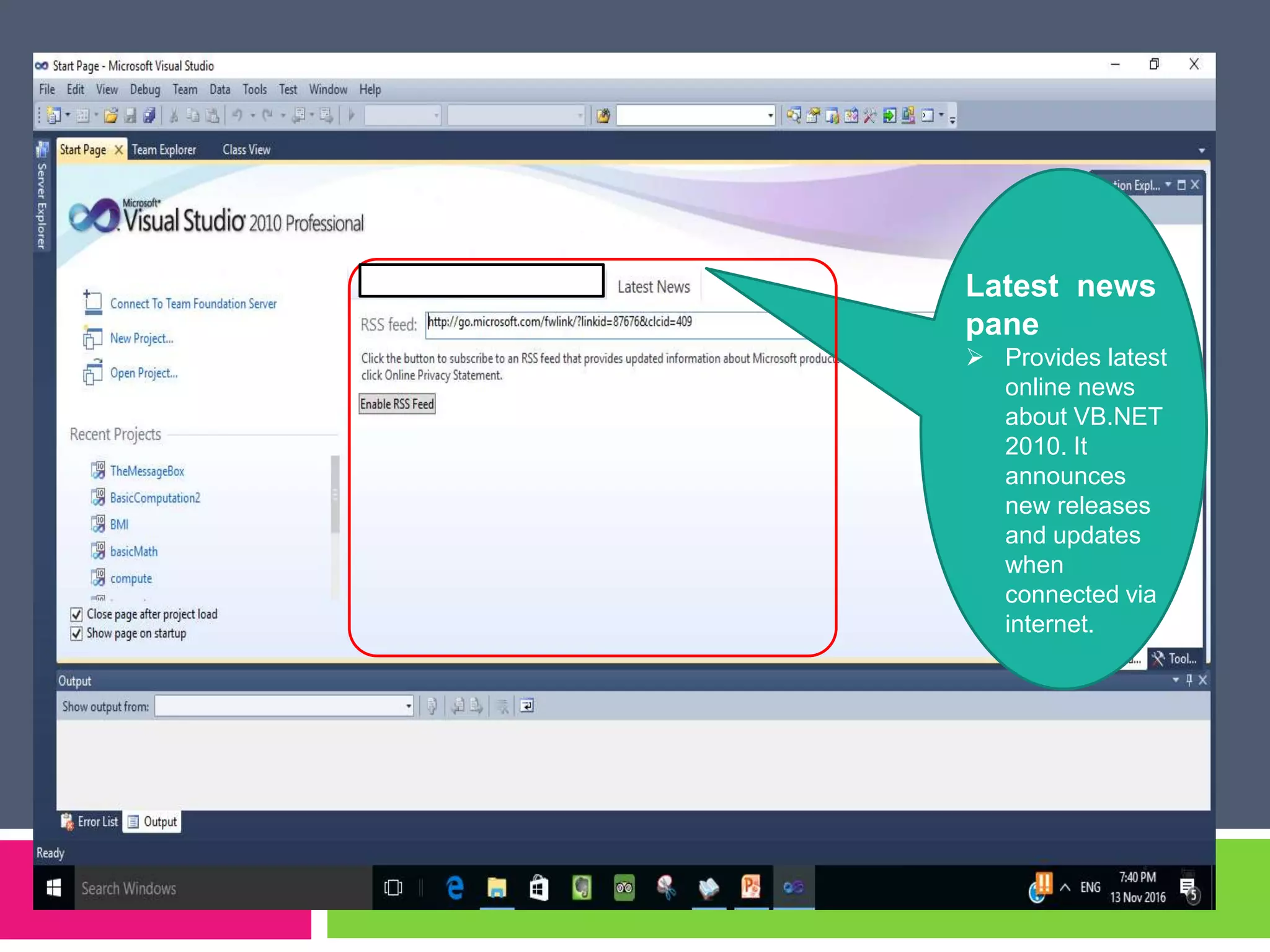The height and width of the screenshot is (952, 1270).
Task: Click the Find in Files icon
Action: tap(603, 115)
